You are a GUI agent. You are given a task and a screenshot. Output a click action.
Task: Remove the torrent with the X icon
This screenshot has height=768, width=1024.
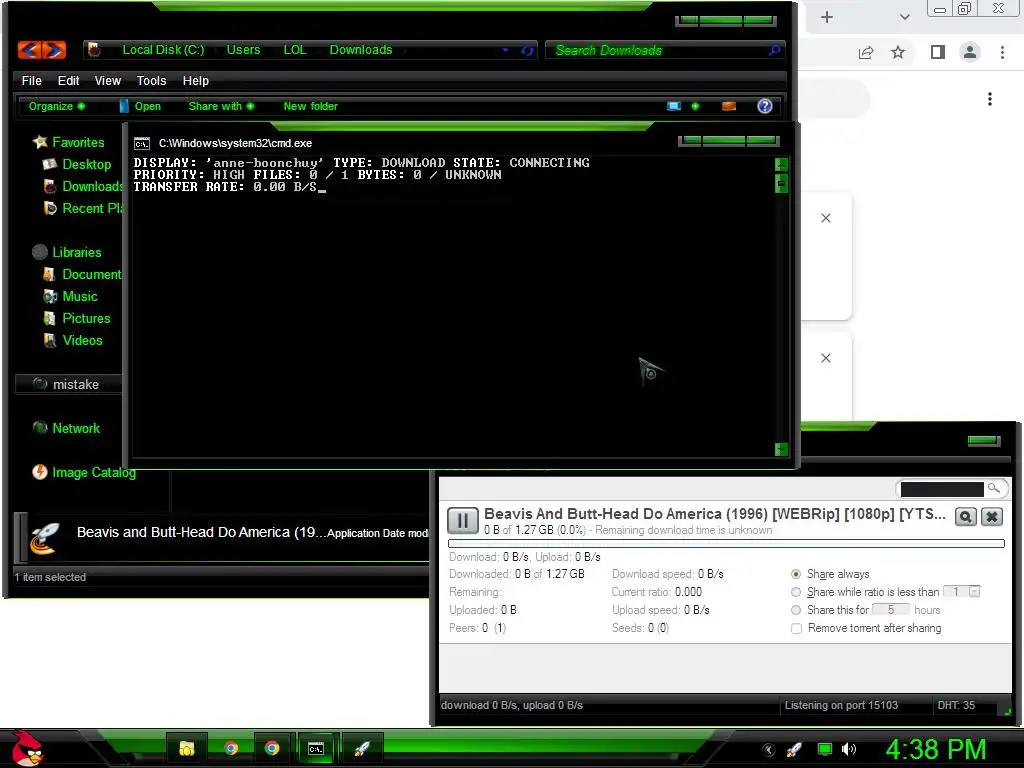[991, 517]
